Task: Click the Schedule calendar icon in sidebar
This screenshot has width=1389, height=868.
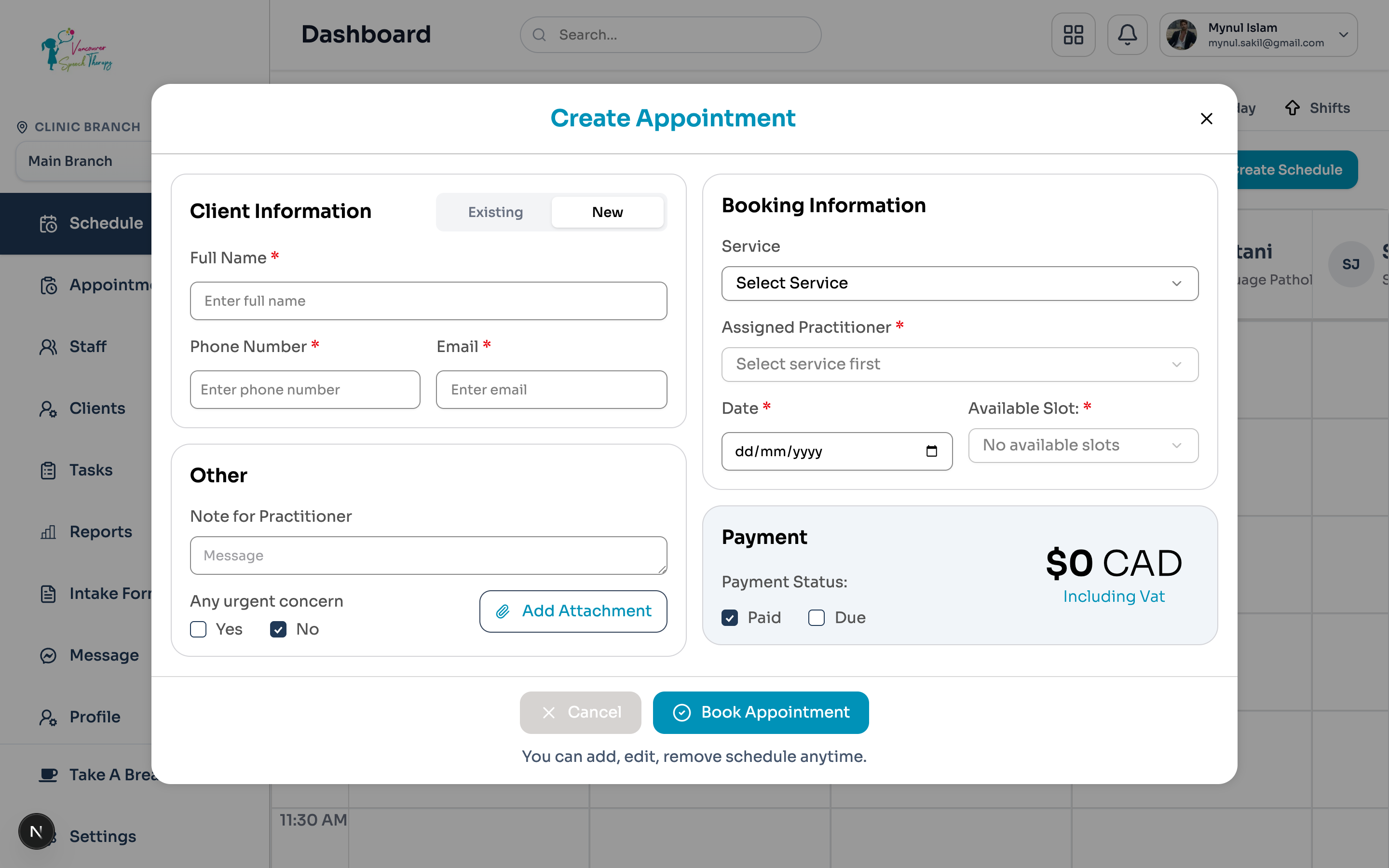Action: click(x=49, y=223)
